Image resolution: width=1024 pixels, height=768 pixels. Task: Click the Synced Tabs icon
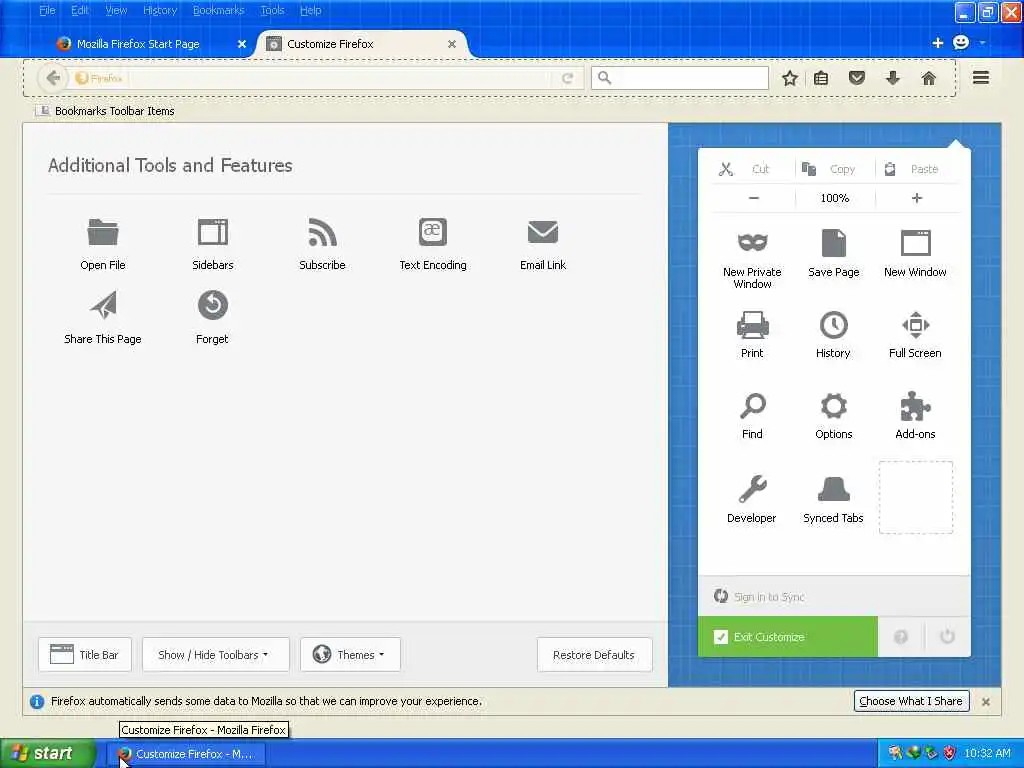834,489
